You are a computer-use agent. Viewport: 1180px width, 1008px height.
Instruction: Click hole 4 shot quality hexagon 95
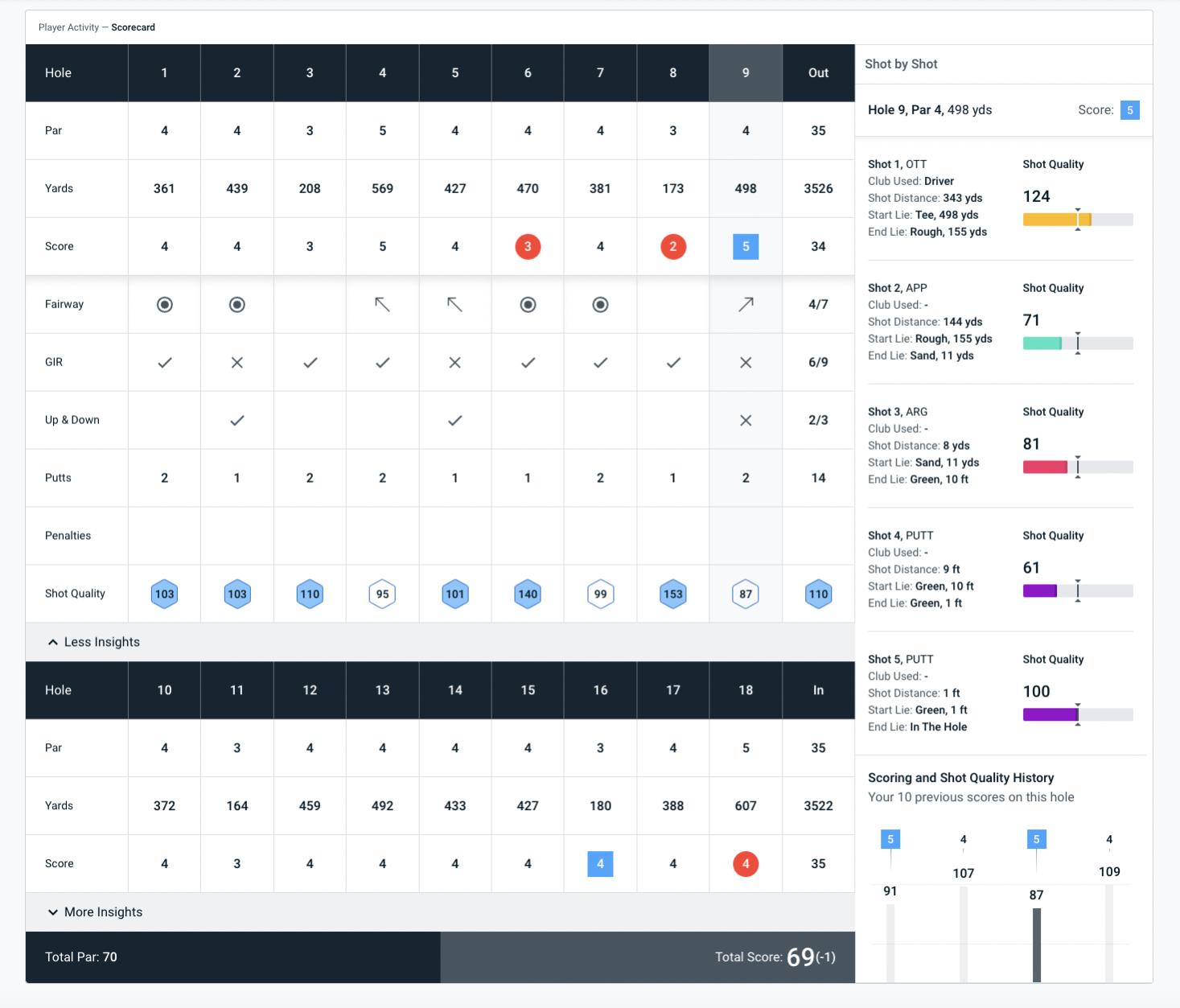(382, 594)
